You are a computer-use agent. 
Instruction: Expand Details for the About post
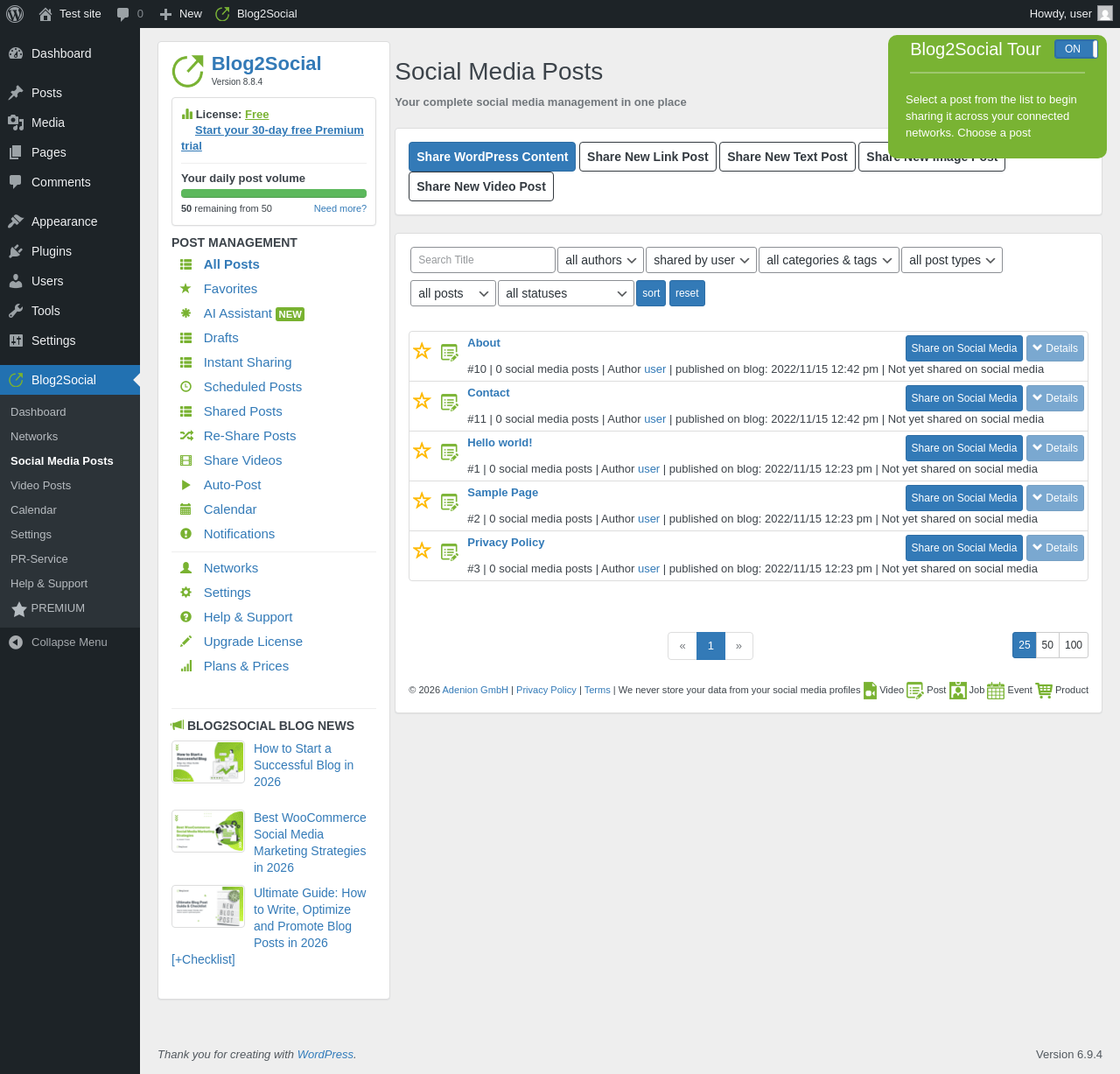pos(1055,348)
